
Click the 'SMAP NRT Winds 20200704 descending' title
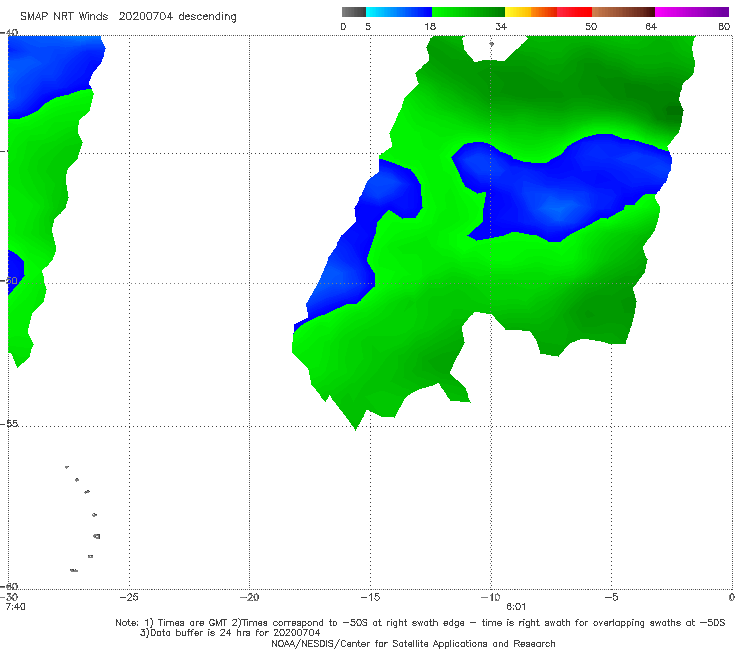128,17
